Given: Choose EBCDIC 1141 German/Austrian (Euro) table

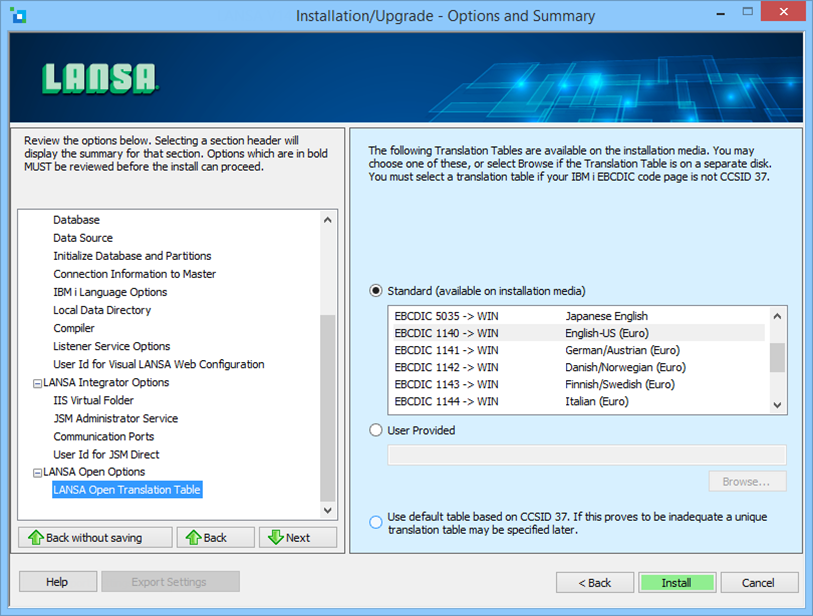Looking at the screenshot, I should click(x=579, y=350).
